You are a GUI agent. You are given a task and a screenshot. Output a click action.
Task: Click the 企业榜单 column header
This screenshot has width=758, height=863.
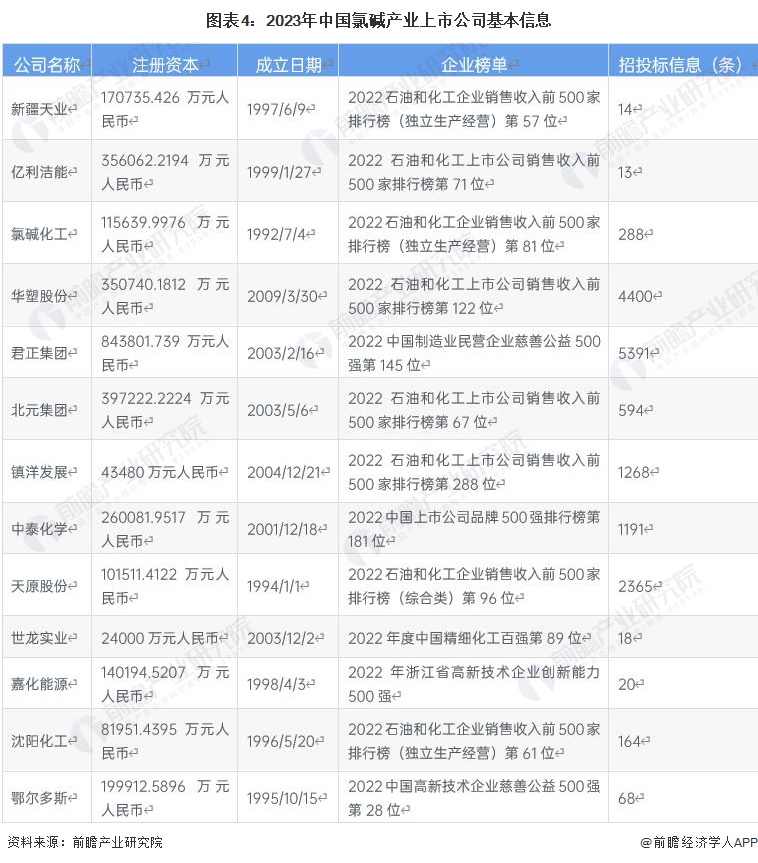click(x=473, y=65)
